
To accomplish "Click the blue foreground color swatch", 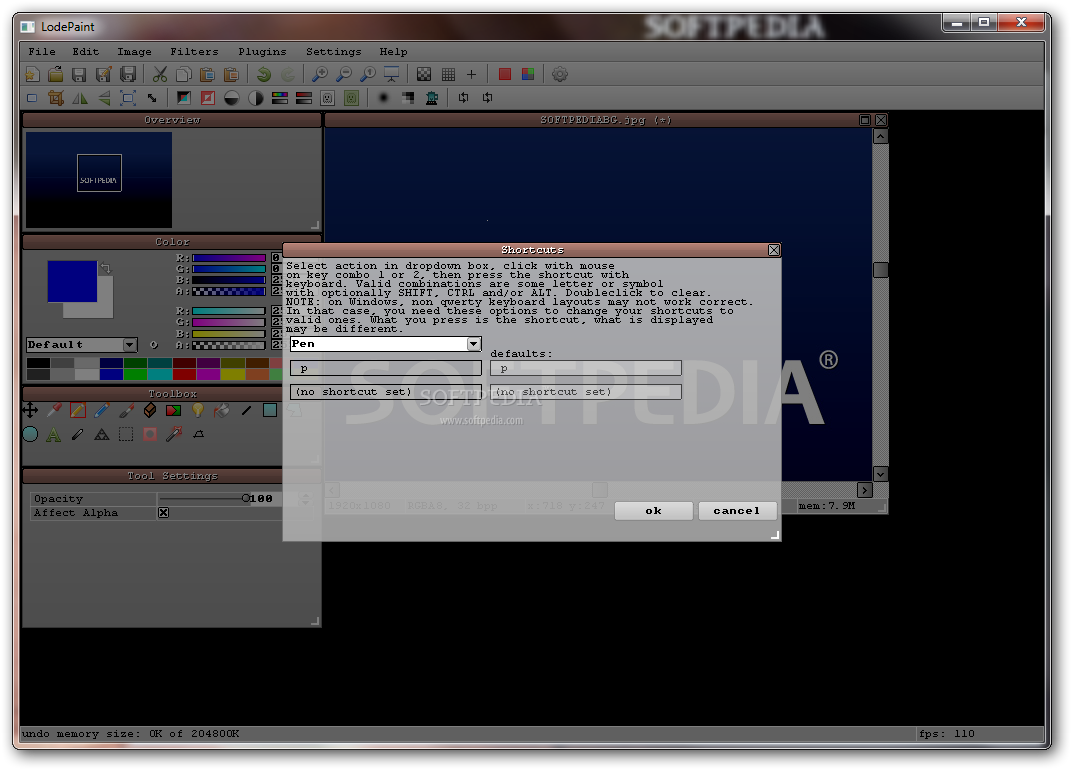I will coord(72,281).
